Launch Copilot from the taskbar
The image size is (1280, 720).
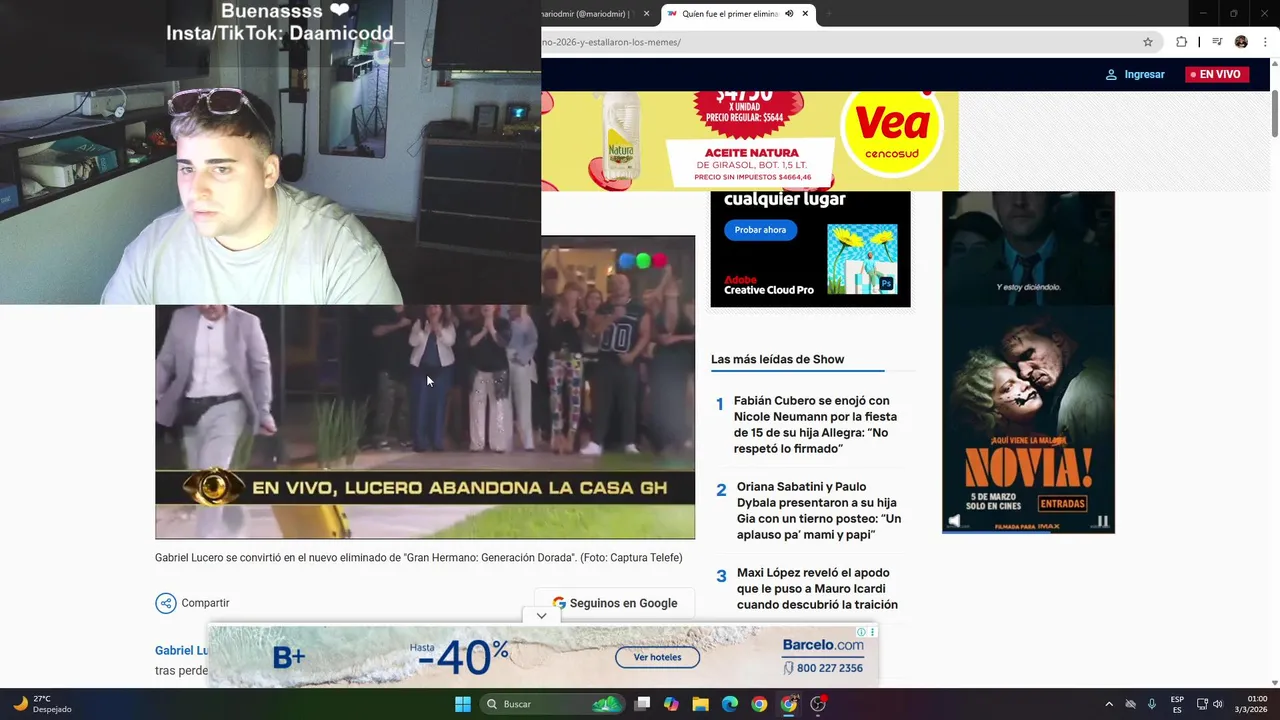[x=671, y=704]
